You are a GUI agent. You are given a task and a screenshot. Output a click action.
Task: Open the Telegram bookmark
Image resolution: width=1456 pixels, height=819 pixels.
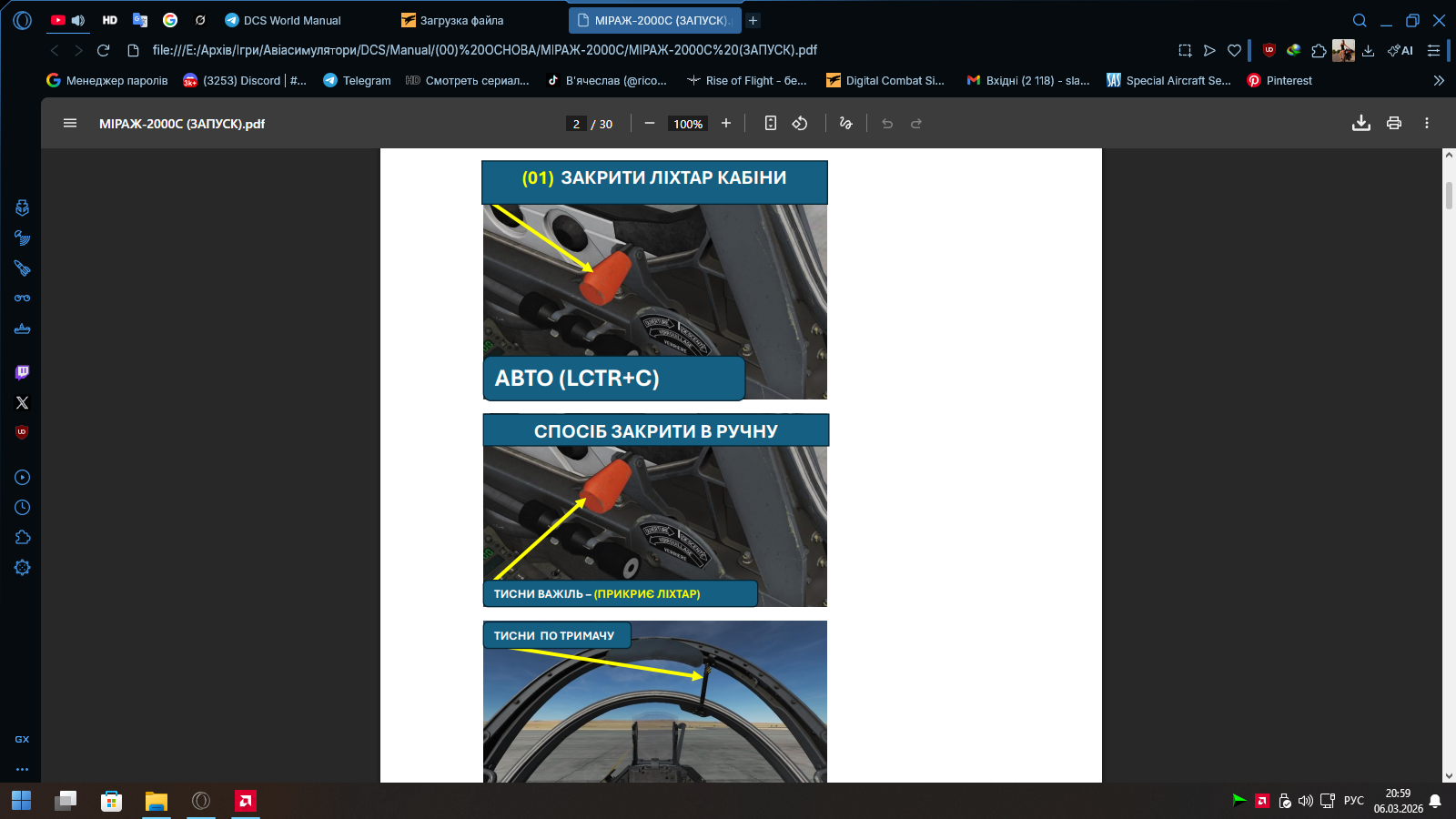pos(357,80)
